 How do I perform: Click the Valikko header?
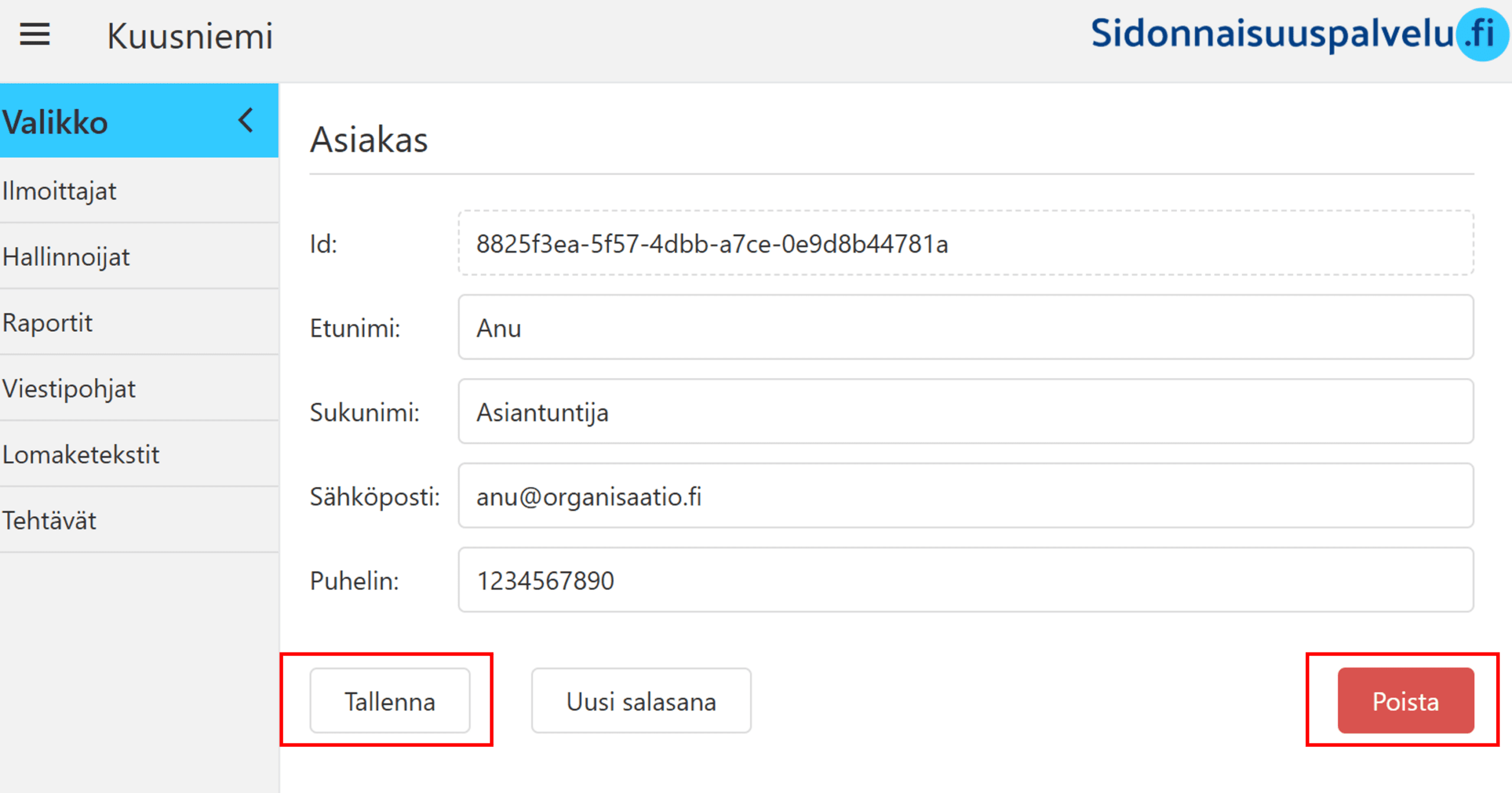pyautogui.click(x=56, y=122)
